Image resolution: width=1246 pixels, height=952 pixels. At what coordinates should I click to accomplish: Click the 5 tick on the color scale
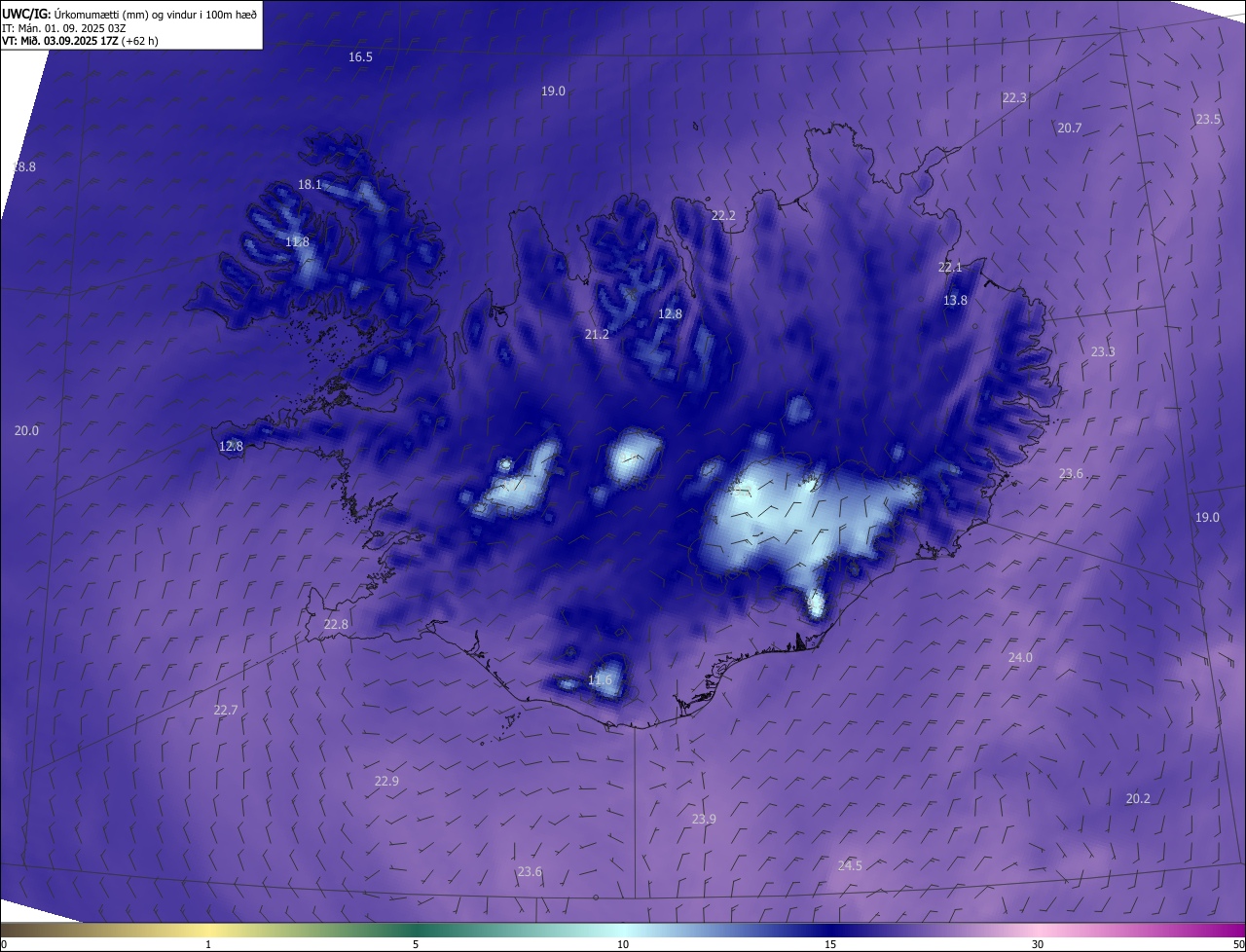pos(416,945)
